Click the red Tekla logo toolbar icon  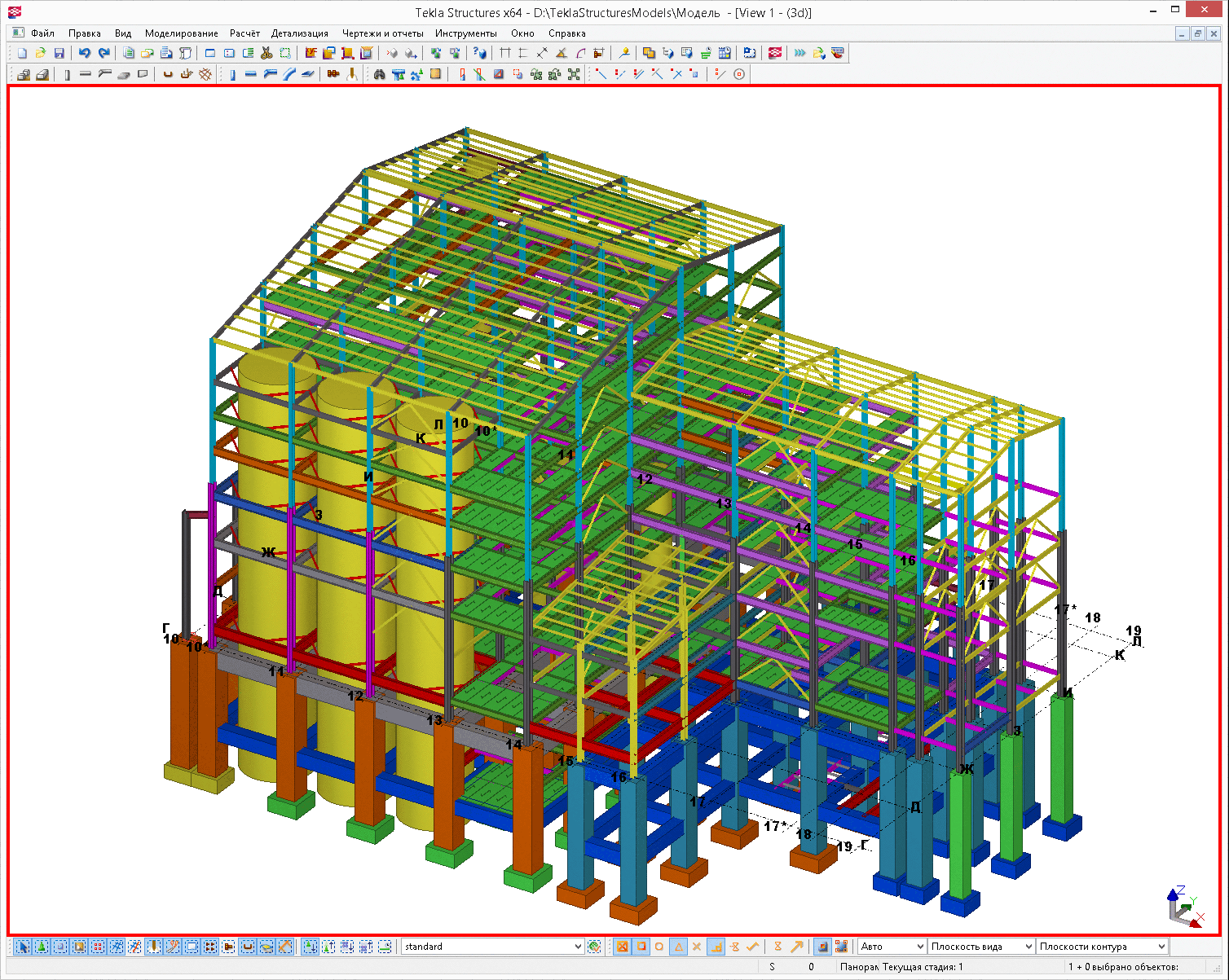(x=775, y=53)
